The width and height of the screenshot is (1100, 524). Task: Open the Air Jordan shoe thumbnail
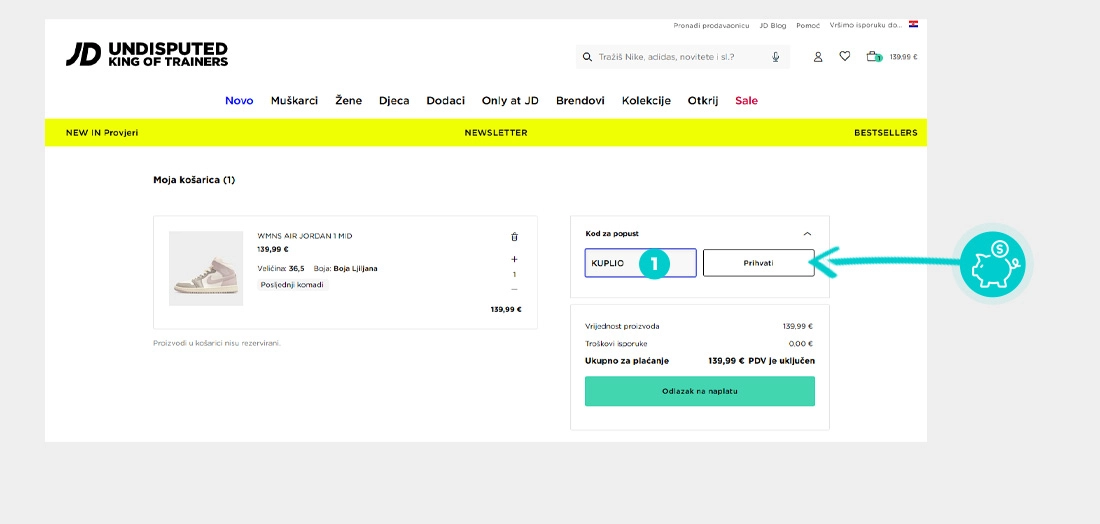pyautogui.click(x=206, y=268)
